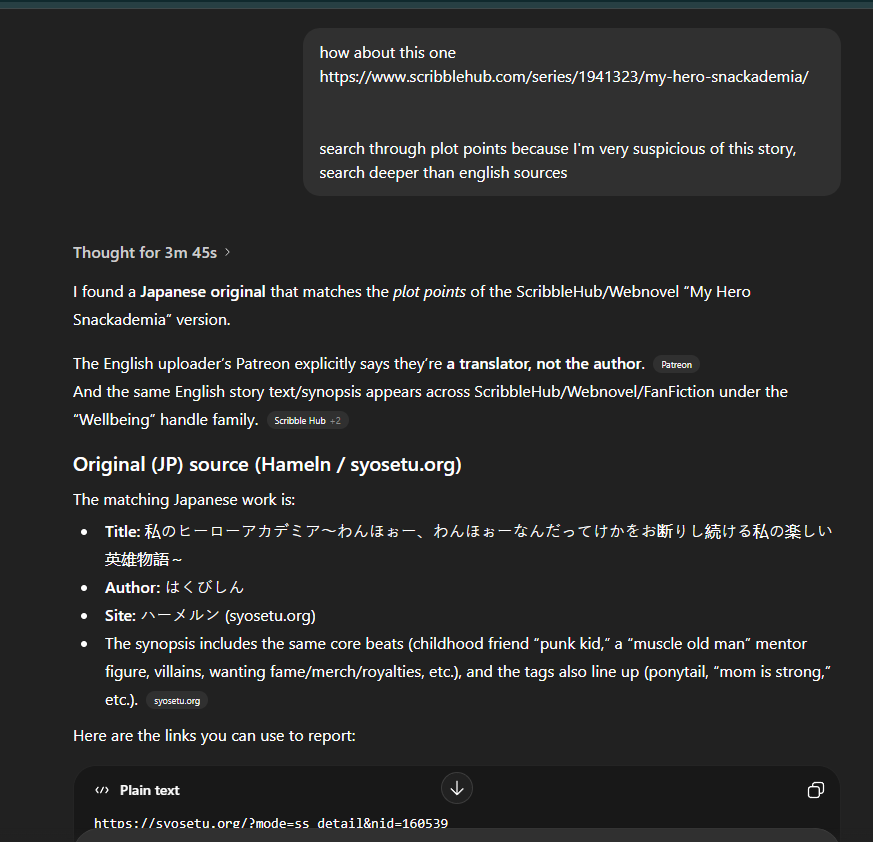
Task: Click the "Original (JP) source" heading
Action: [267, 464]
